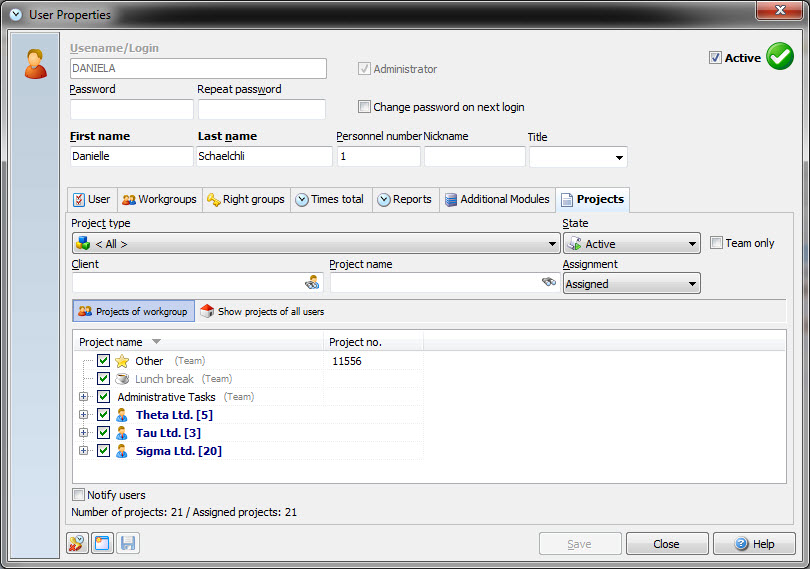This screenshot has height=569, width=810.
Task: Enable the Notify users checkbox
Action: pyautogui.click(x=79, y=495)
